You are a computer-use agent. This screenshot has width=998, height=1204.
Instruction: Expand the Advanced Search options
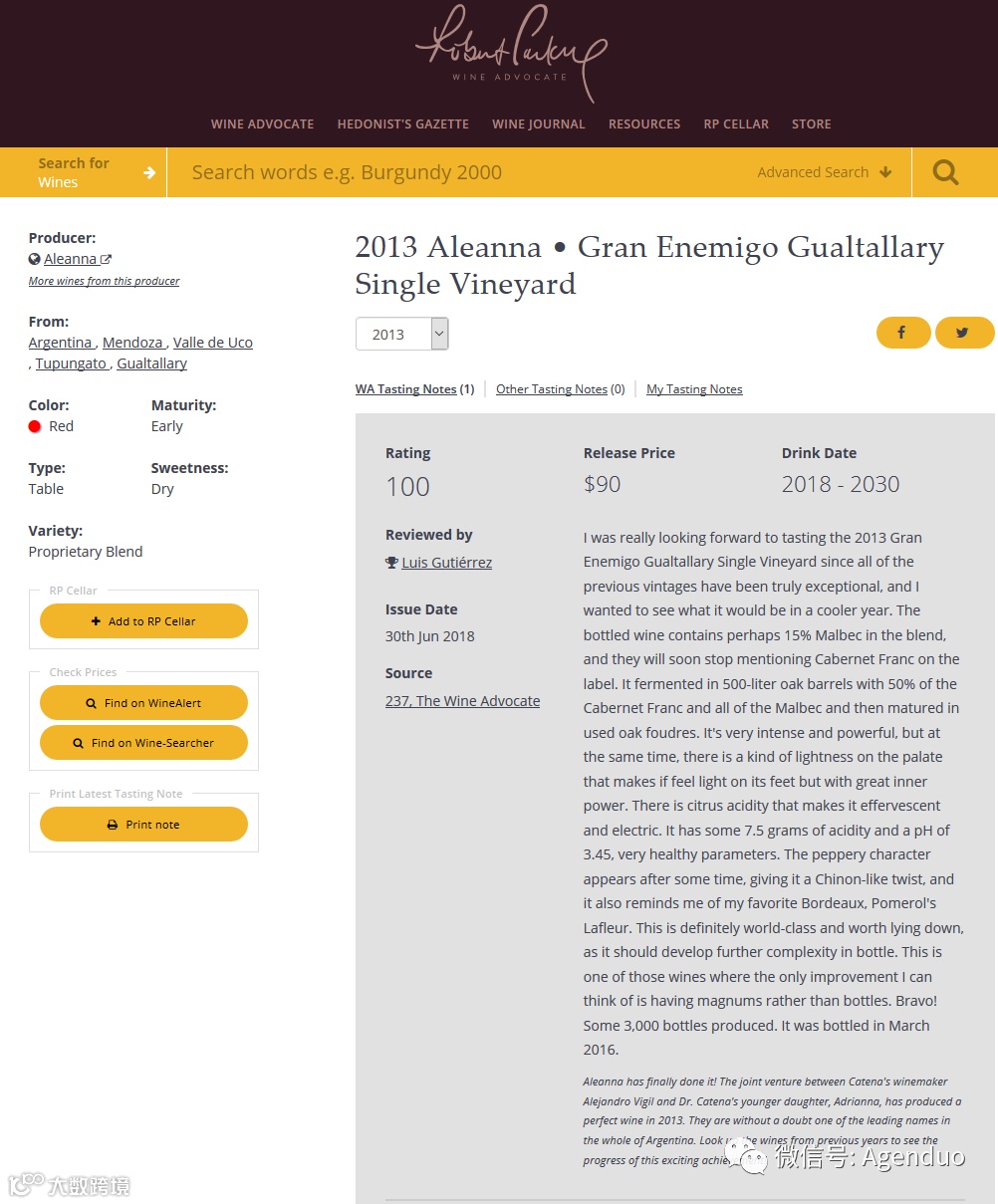coord(824,172)
